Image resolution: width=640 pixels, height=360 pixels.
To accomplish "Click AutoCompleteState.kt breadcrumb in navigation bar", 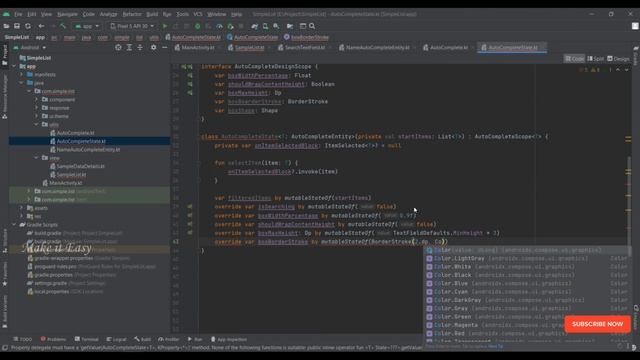I will (x=193, y=37).
